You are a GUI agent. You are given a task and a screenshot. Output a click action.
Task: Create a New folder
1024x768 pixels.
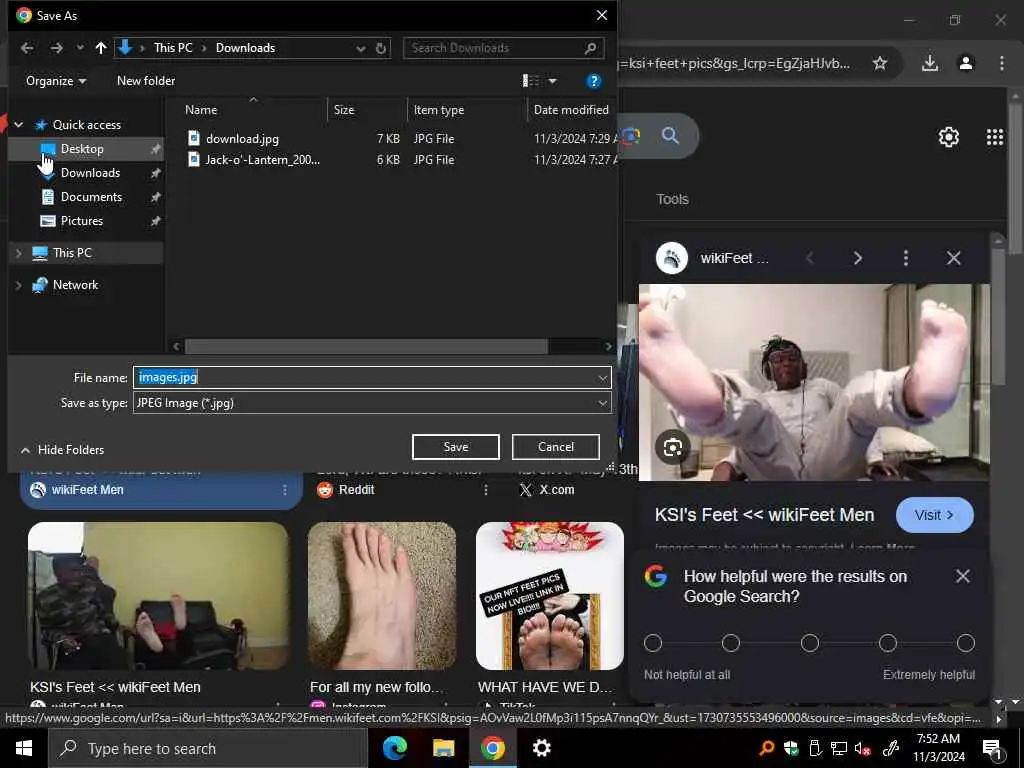click(x=146, y=81)
